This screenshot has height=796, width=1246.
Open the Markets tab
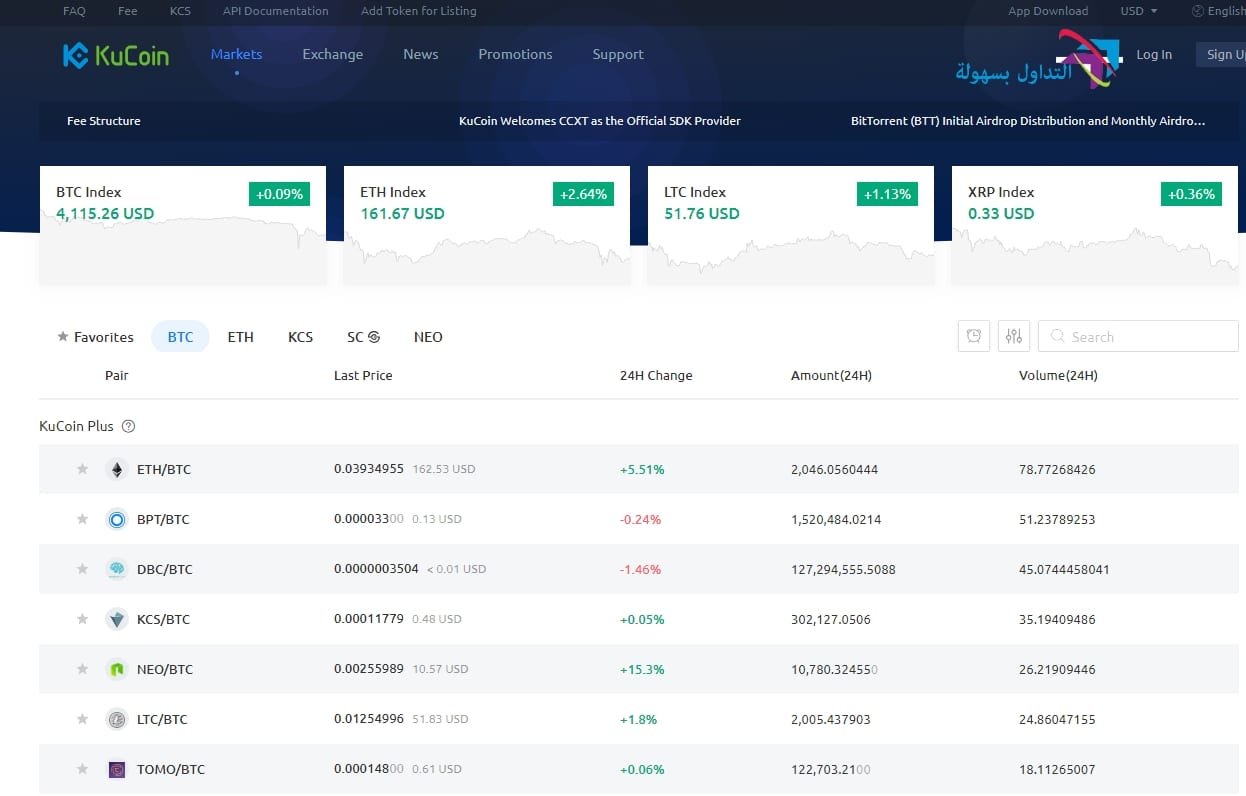236,54
